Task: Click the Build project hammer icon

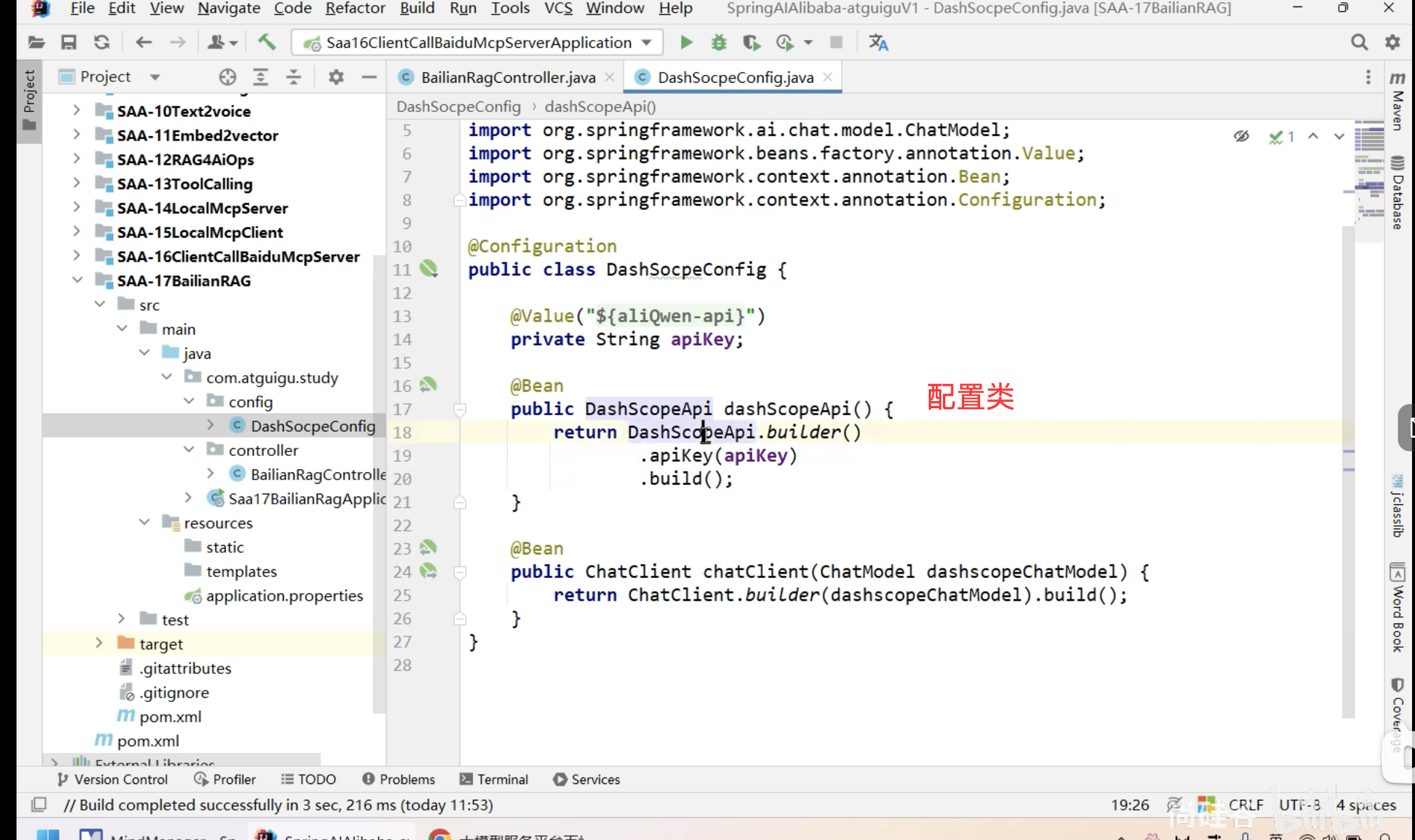Action: (267, 42)
